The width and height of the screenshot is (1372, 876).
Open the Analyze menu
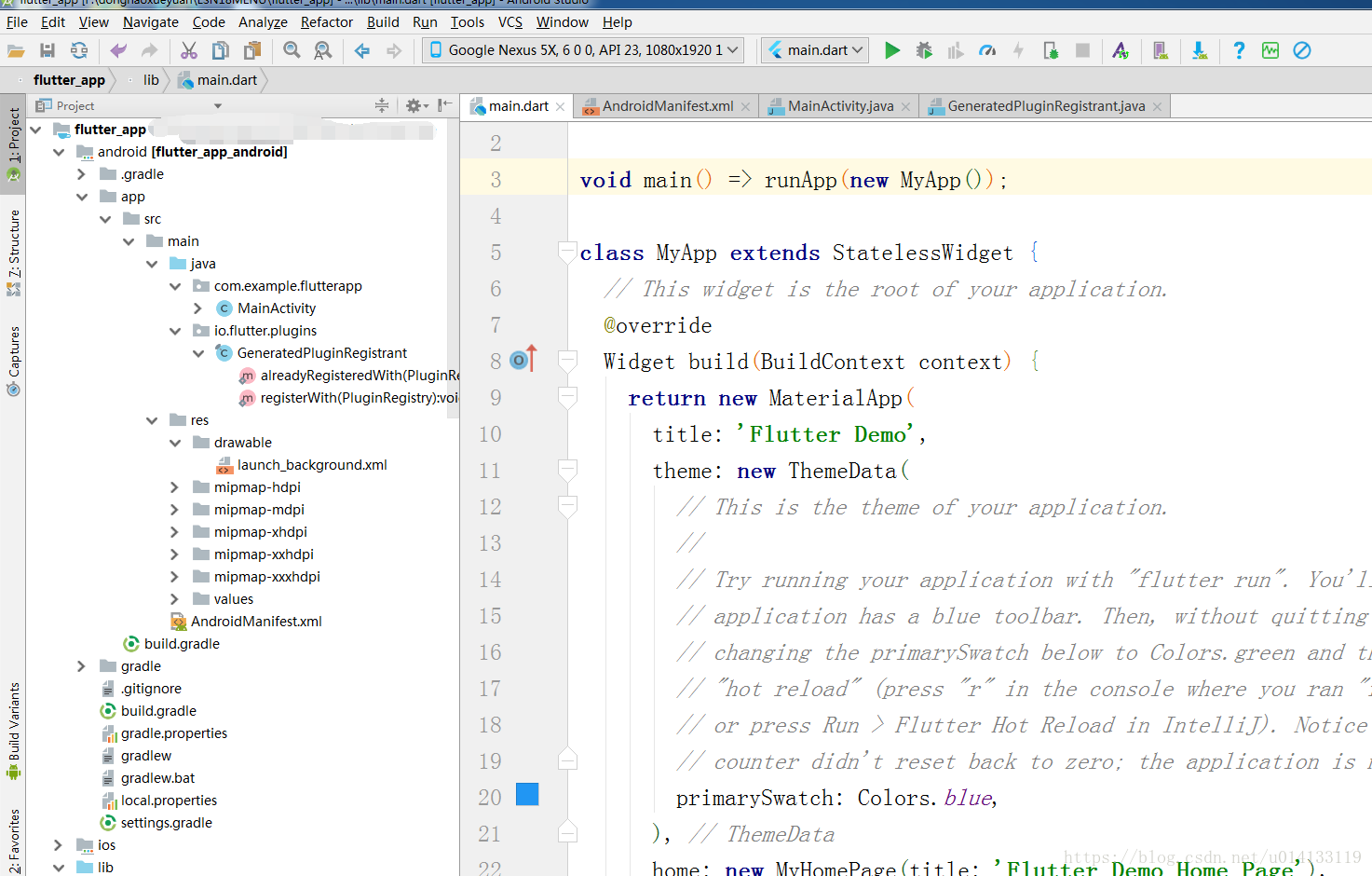263,22
